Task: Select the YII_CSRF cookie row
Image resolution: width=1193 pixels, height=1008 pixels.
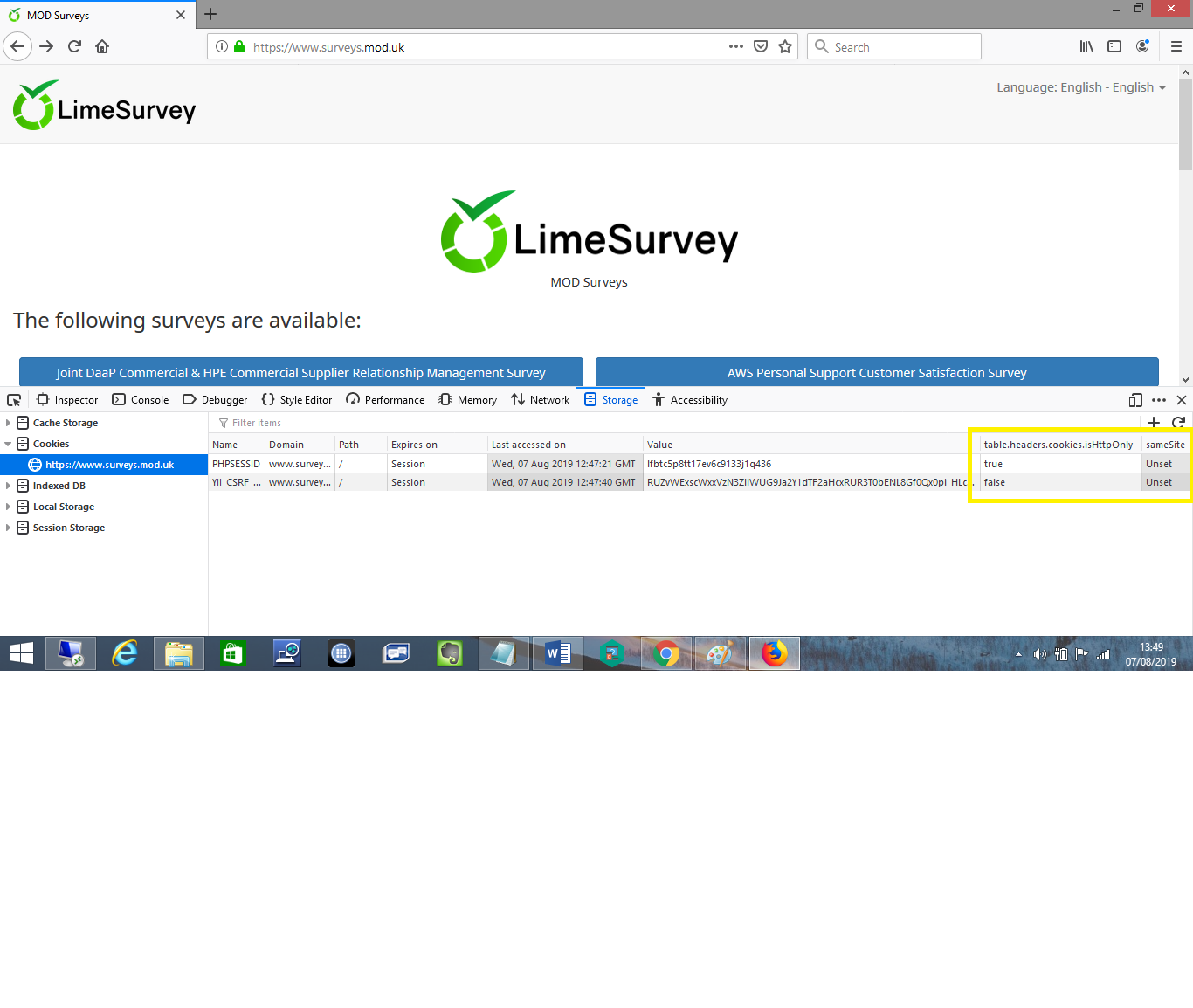Action: click(x=700, y=482)
